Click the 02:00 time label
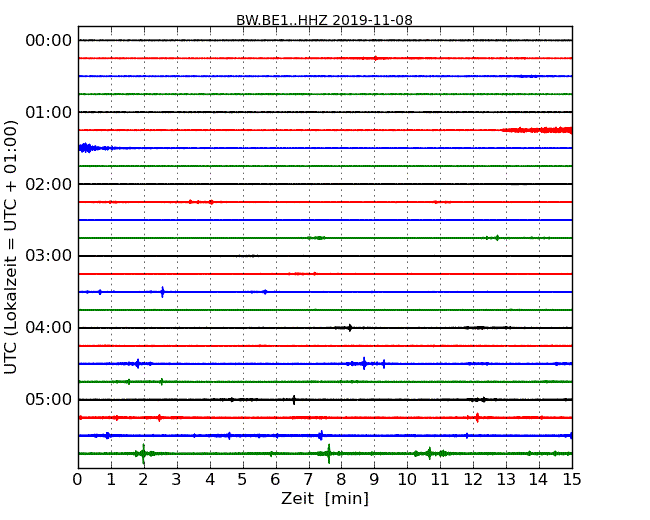 point(49,184)
